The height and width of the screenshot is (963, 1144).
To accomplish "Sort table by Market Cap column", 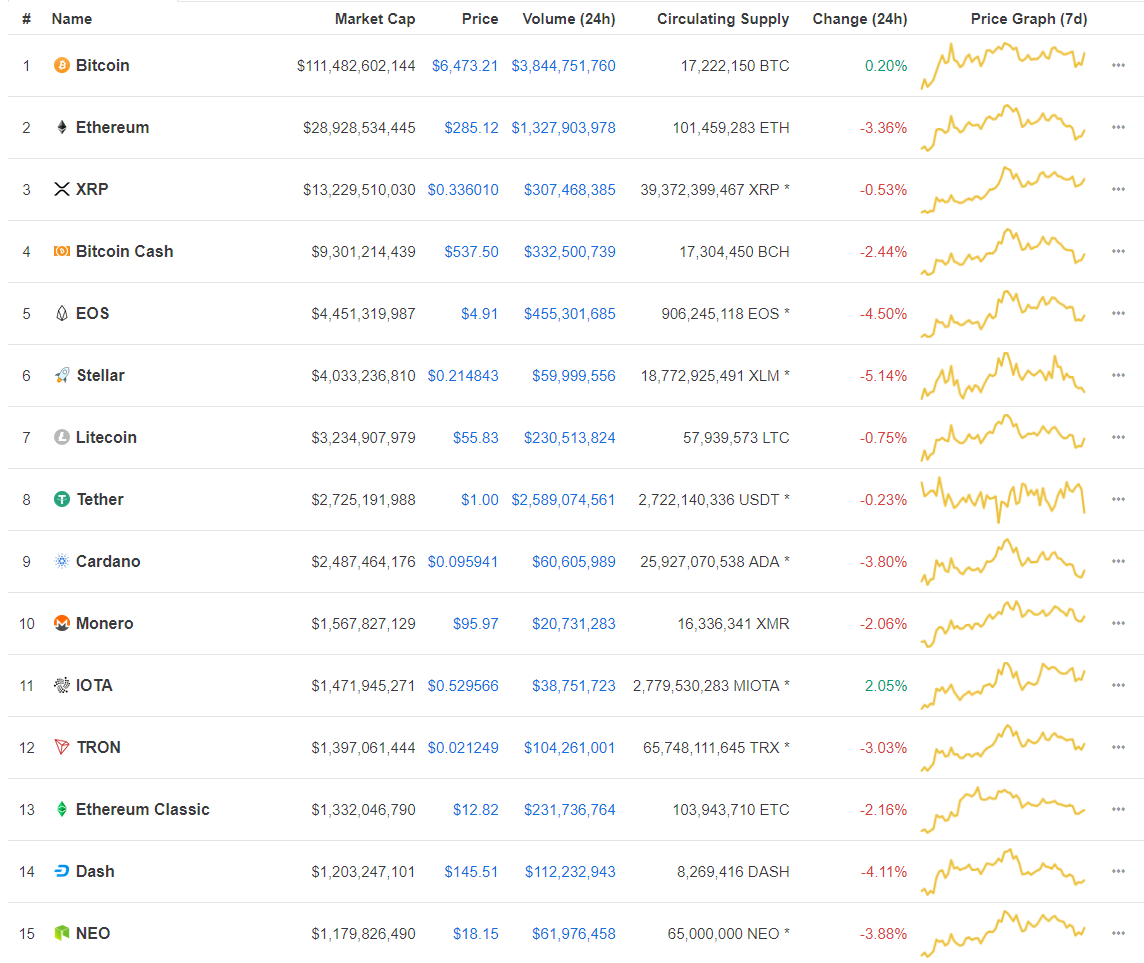I will point(375,19).
